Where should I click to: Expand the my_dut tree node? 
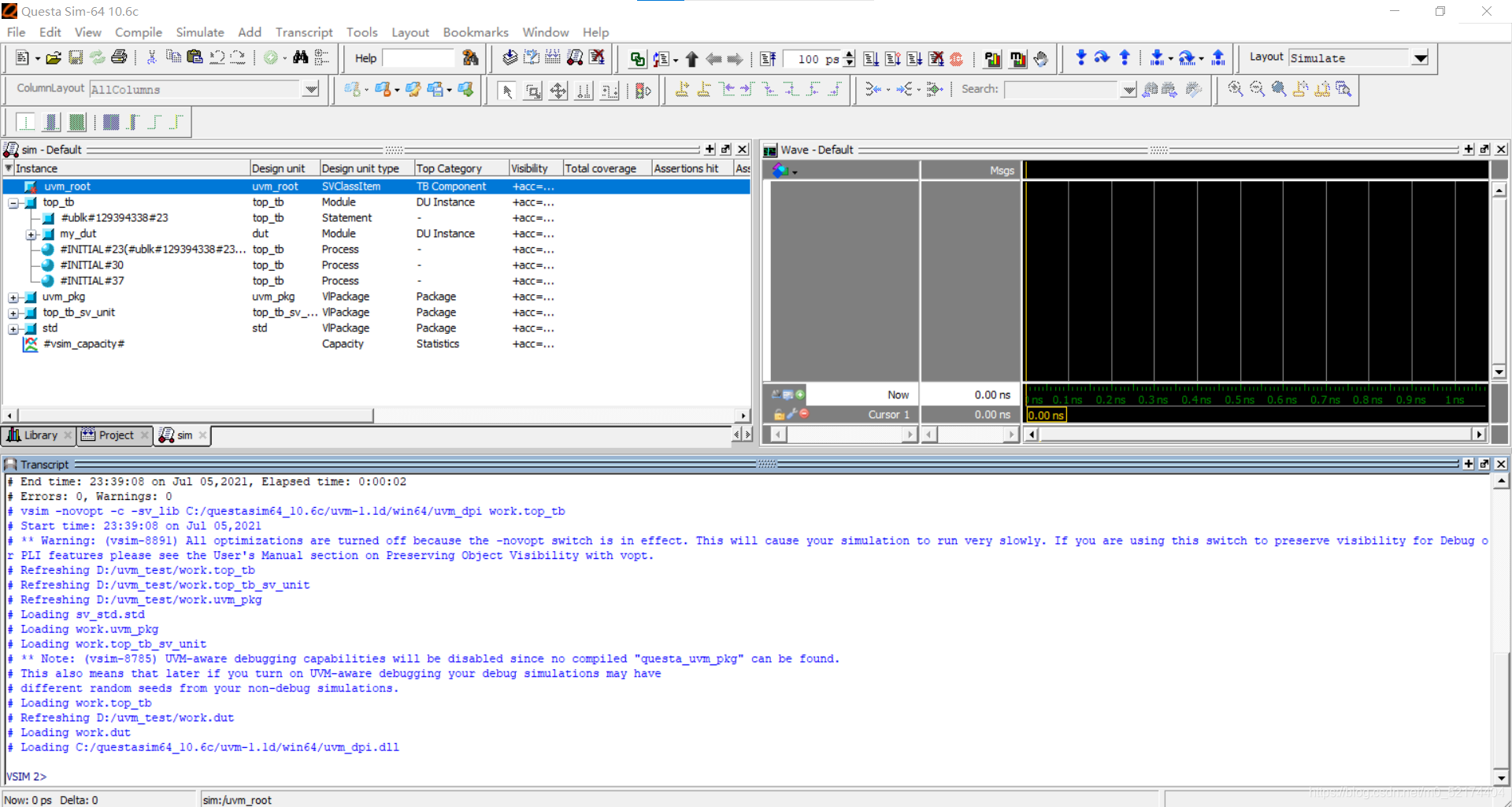tap(31, 235)
